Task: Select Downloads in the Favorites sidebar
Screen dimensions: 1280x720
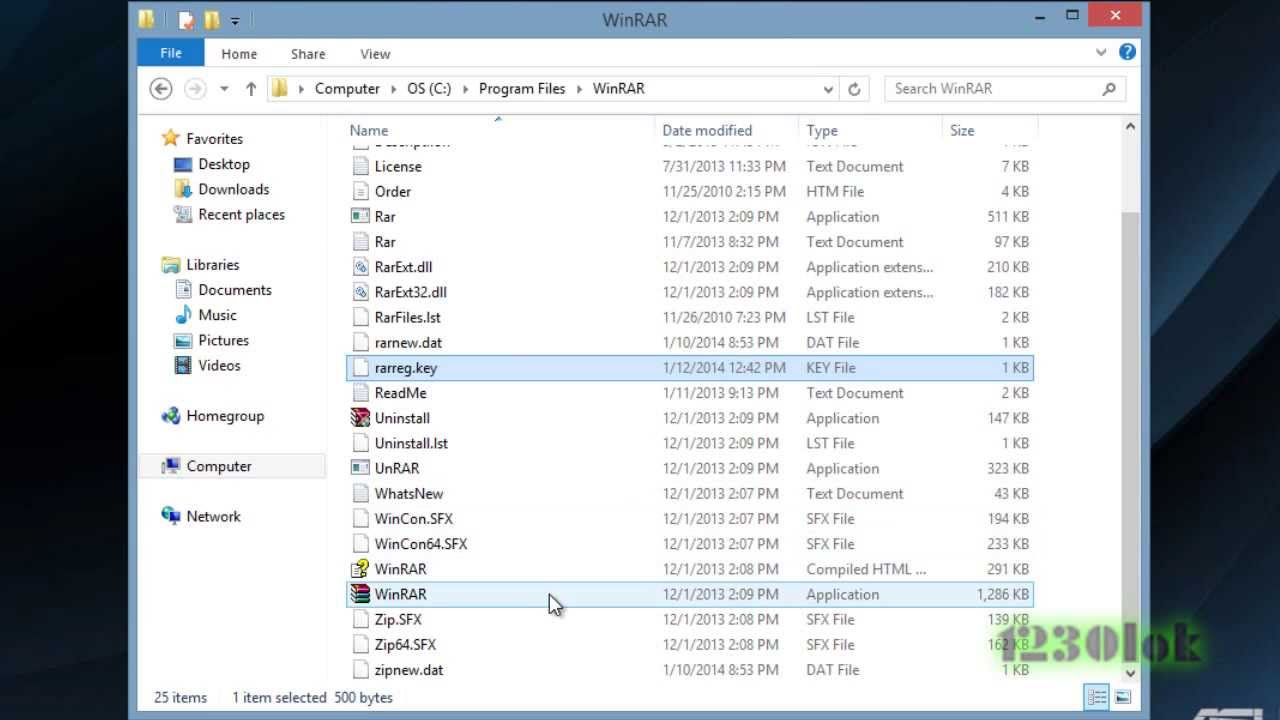Action: tap(233, 189)
